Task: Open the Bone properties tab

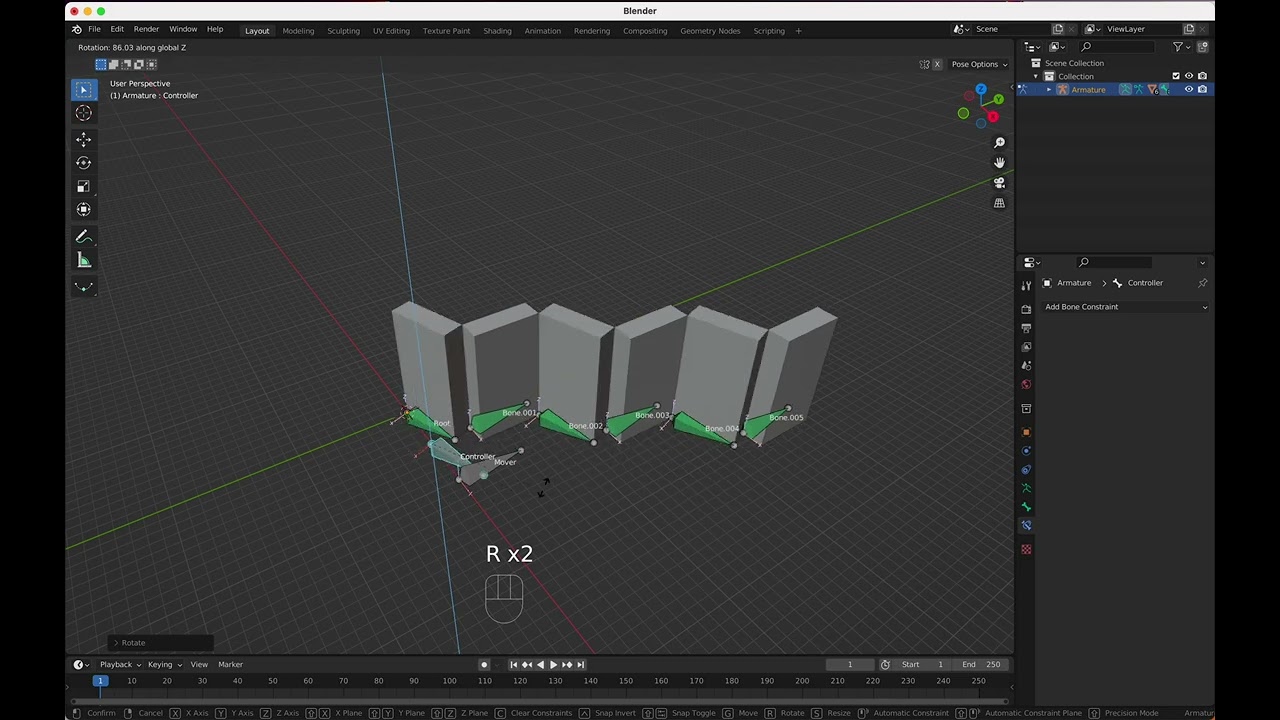Action: (1026, 507)
